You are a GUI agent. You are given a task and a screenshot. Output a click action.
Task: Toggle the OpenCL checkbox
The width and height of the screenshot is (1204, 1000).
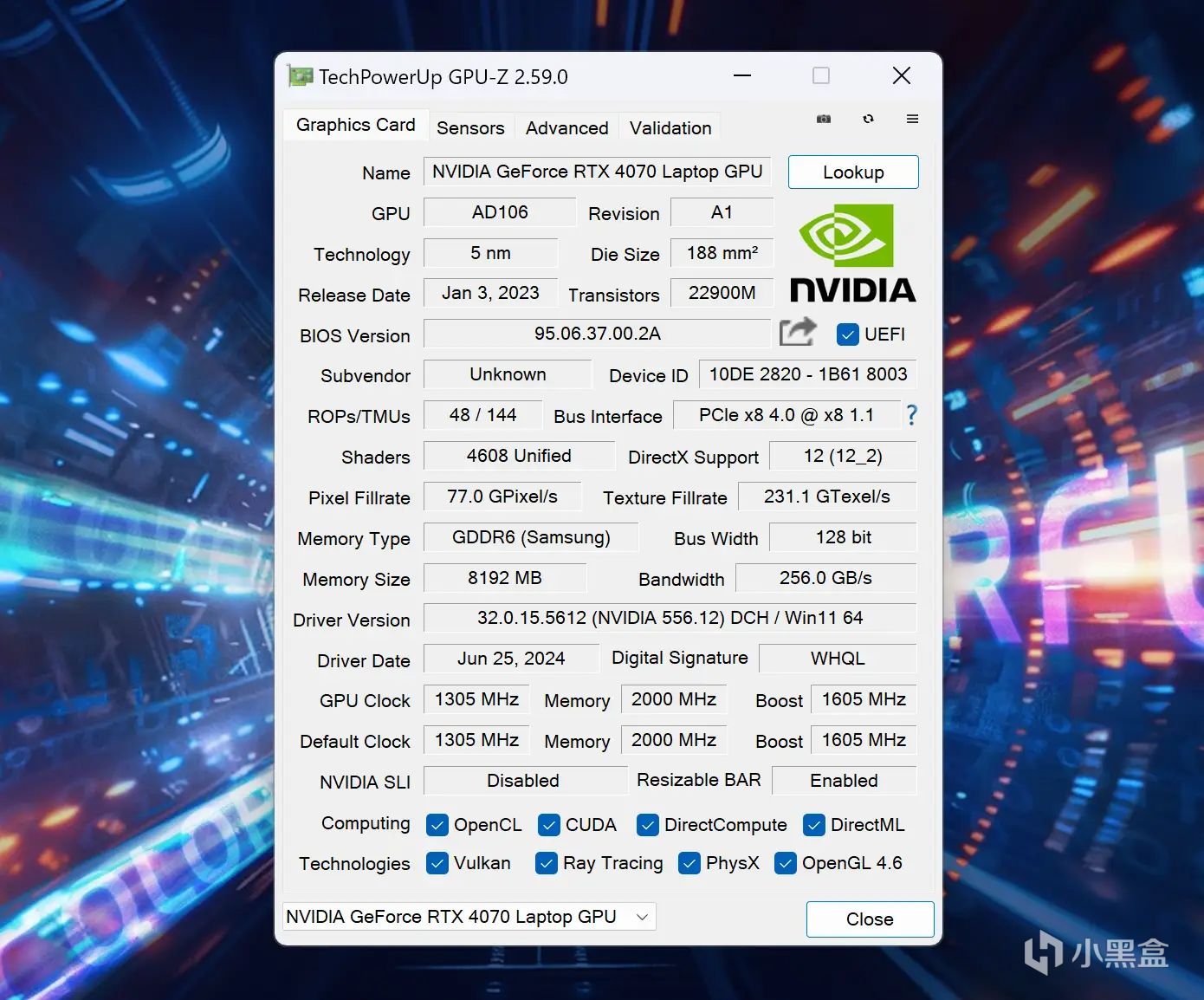coord(437,825)
